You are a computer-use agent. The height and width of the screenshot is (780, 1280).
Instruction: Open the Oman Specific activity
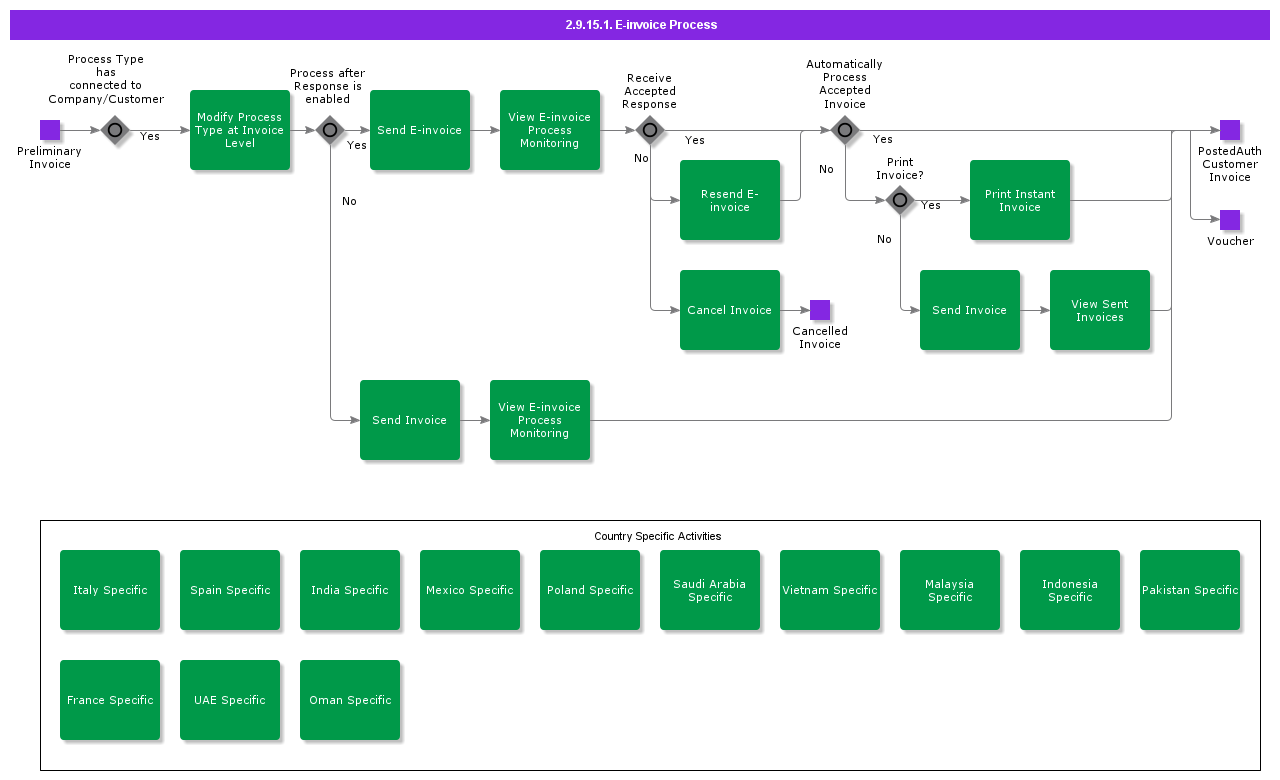[x=350, y=700]
